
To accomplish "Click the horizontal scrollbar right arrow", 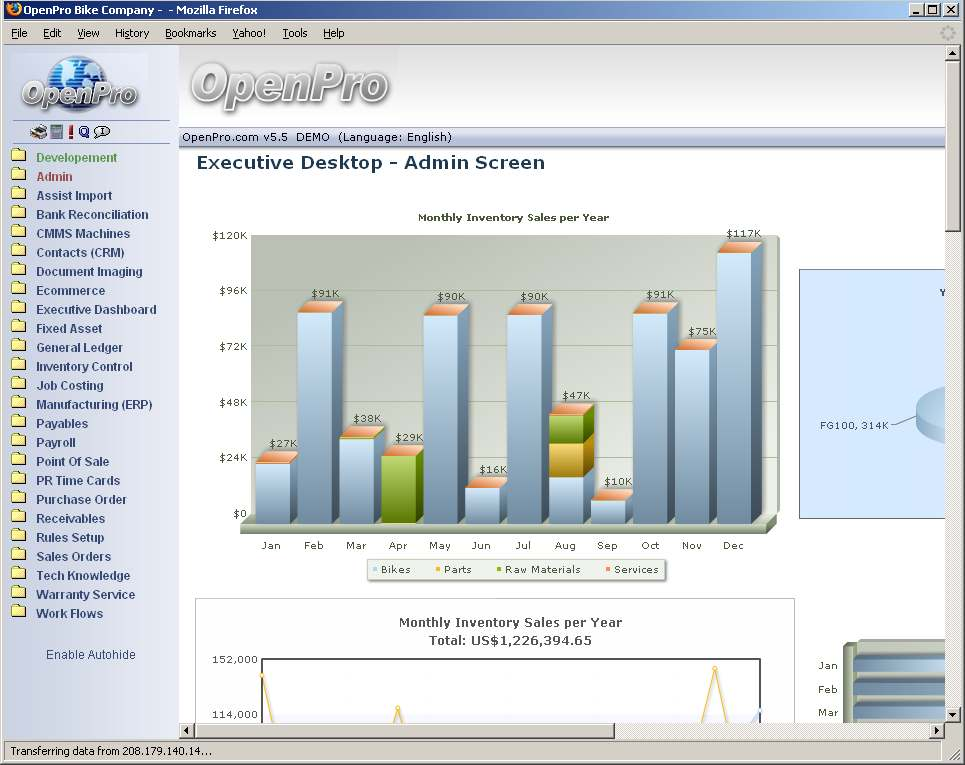I will click(x=937, y=731).
